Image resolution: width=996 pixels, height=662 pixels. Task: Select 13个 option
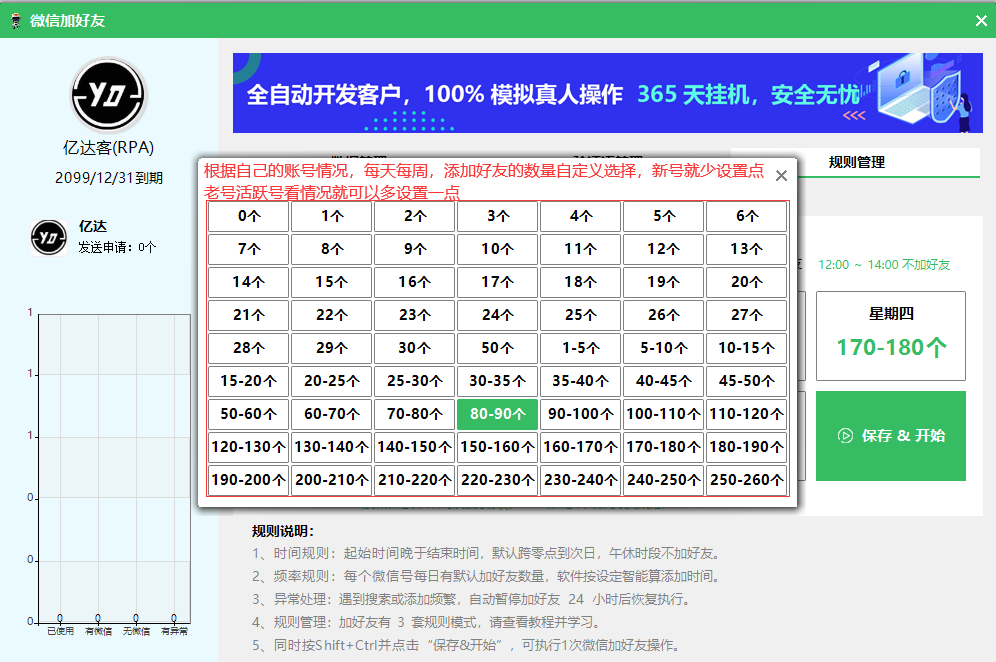(746, 249)
